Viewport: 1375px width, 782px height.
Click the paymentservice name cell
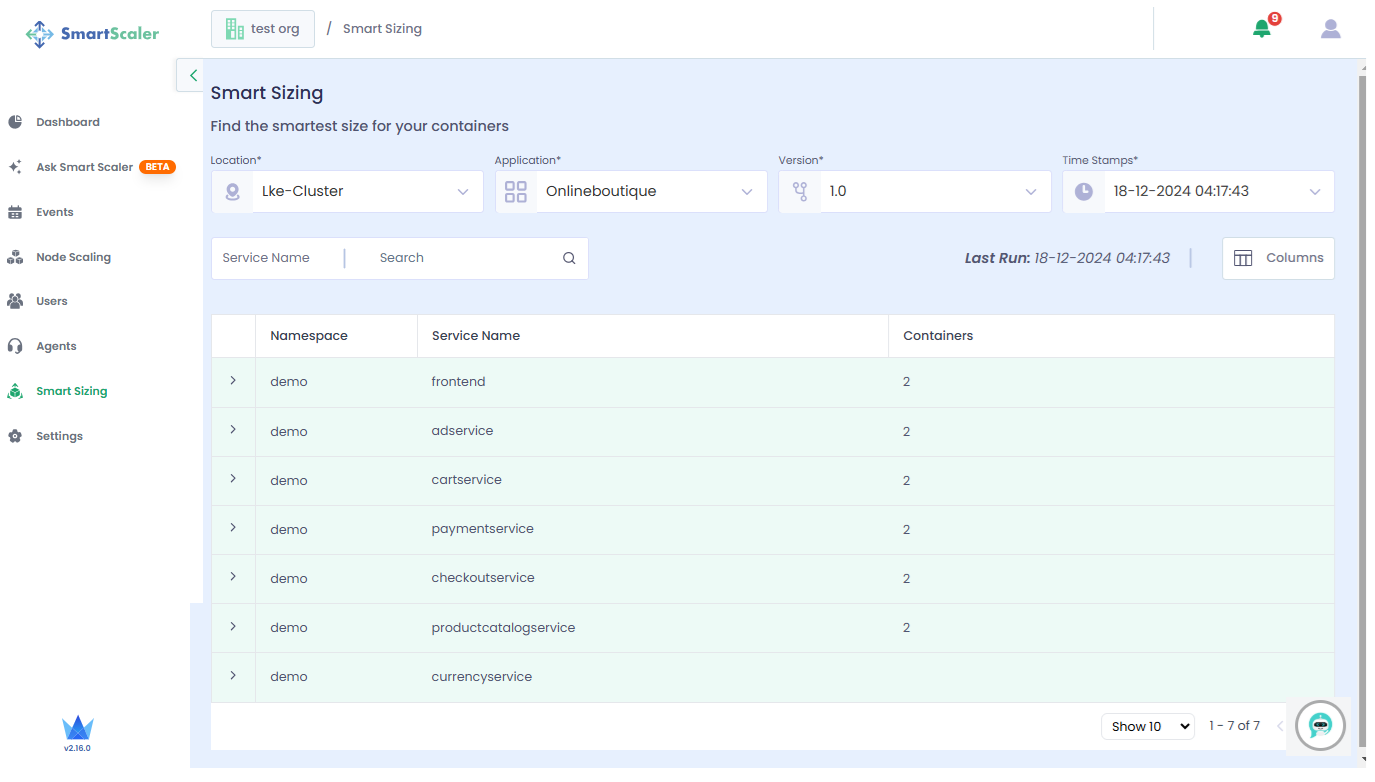[483, 529]
